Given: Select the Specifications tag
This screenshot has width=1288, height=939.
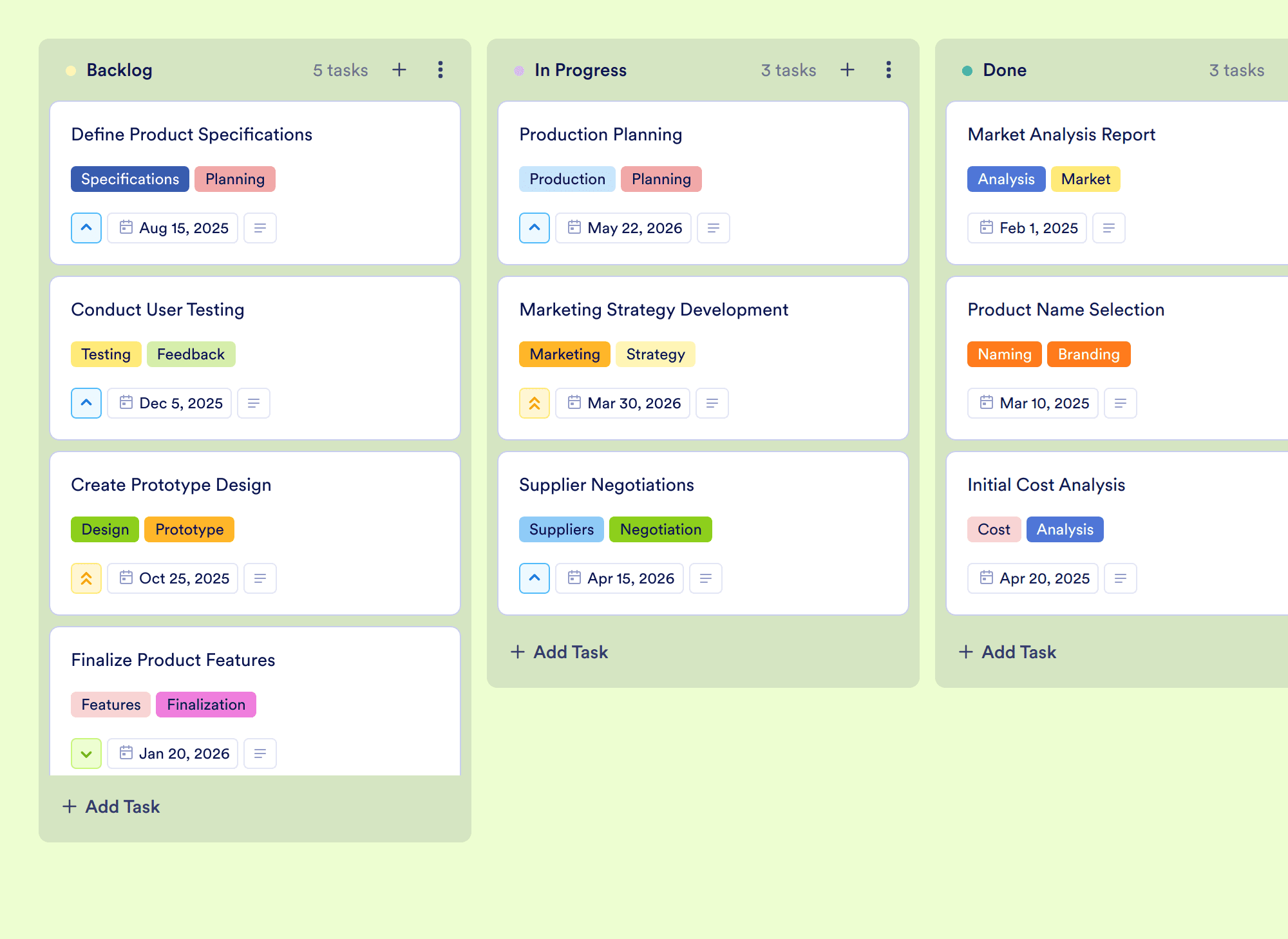Looking at the screenshot, I should point(130,179).
